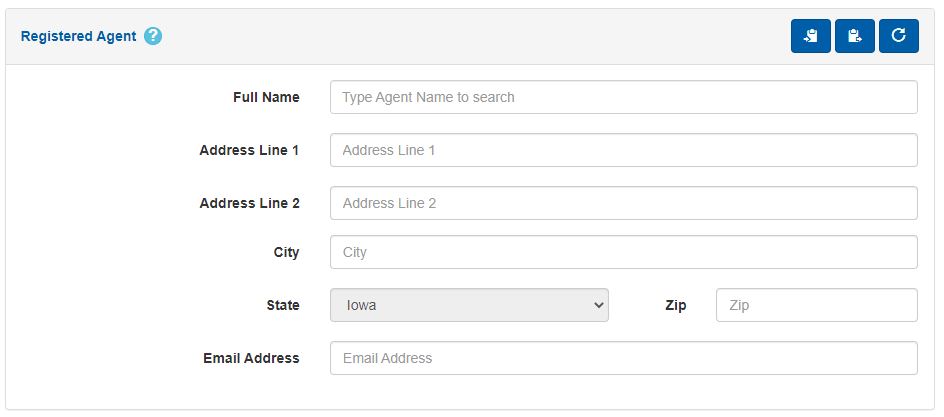
Task: Click the Address Line 2 label
Action: 249,203
